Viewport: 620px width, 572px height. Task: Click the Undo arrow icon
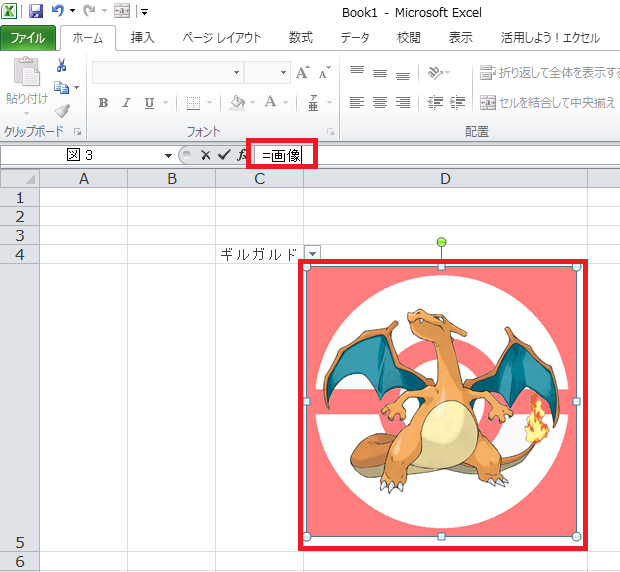click(58, 11)
